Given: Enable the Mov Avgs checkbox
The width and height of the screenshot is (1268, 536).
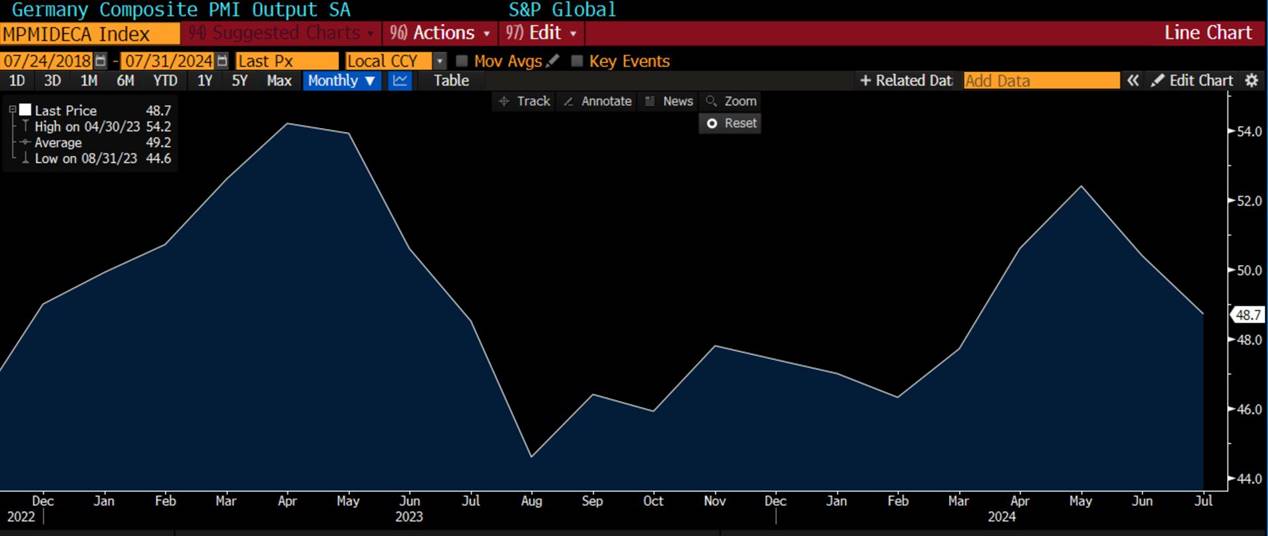Looking at the screenshot, I should point(462,61).
